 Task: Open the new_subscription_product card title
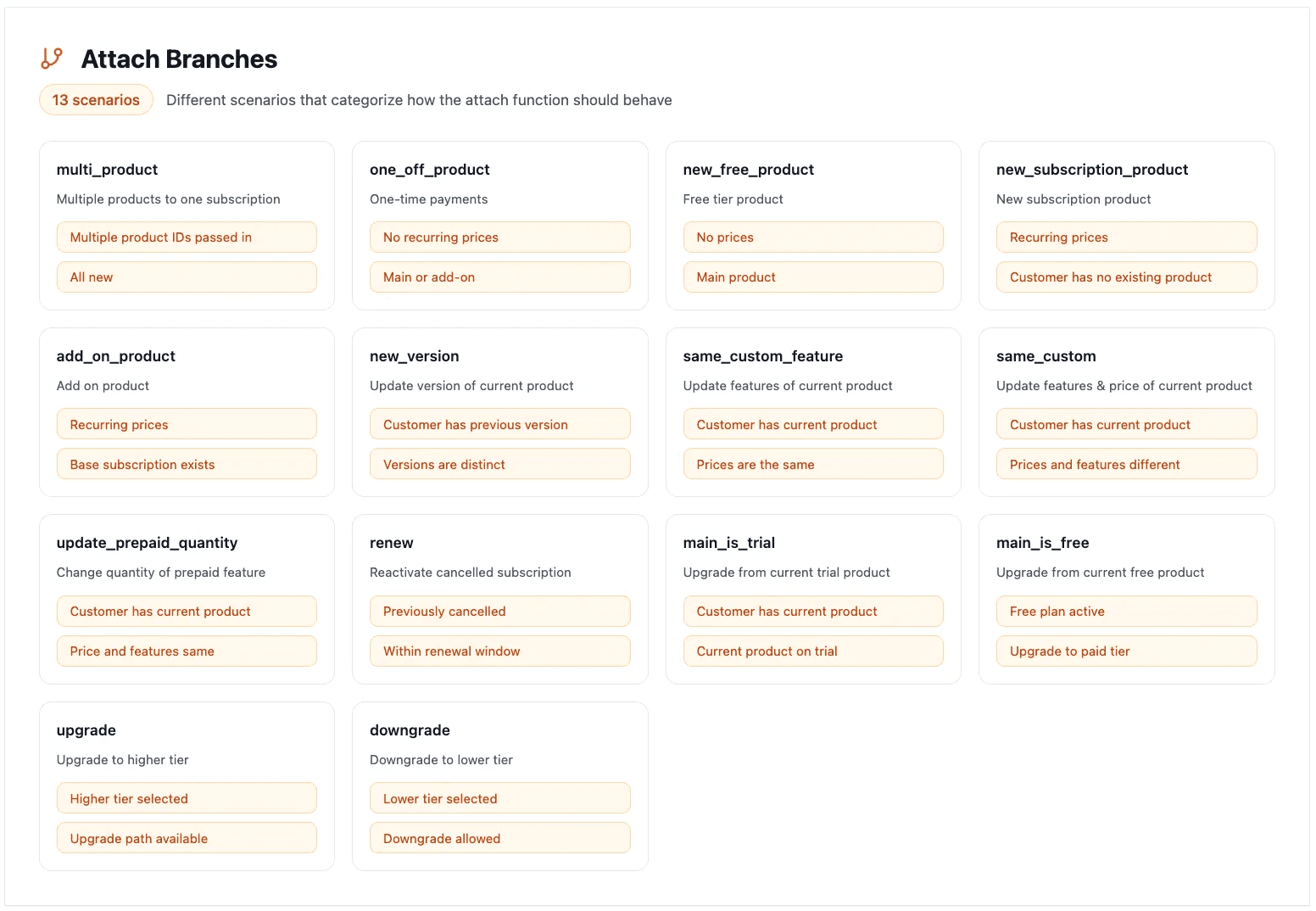(1092, 170)
